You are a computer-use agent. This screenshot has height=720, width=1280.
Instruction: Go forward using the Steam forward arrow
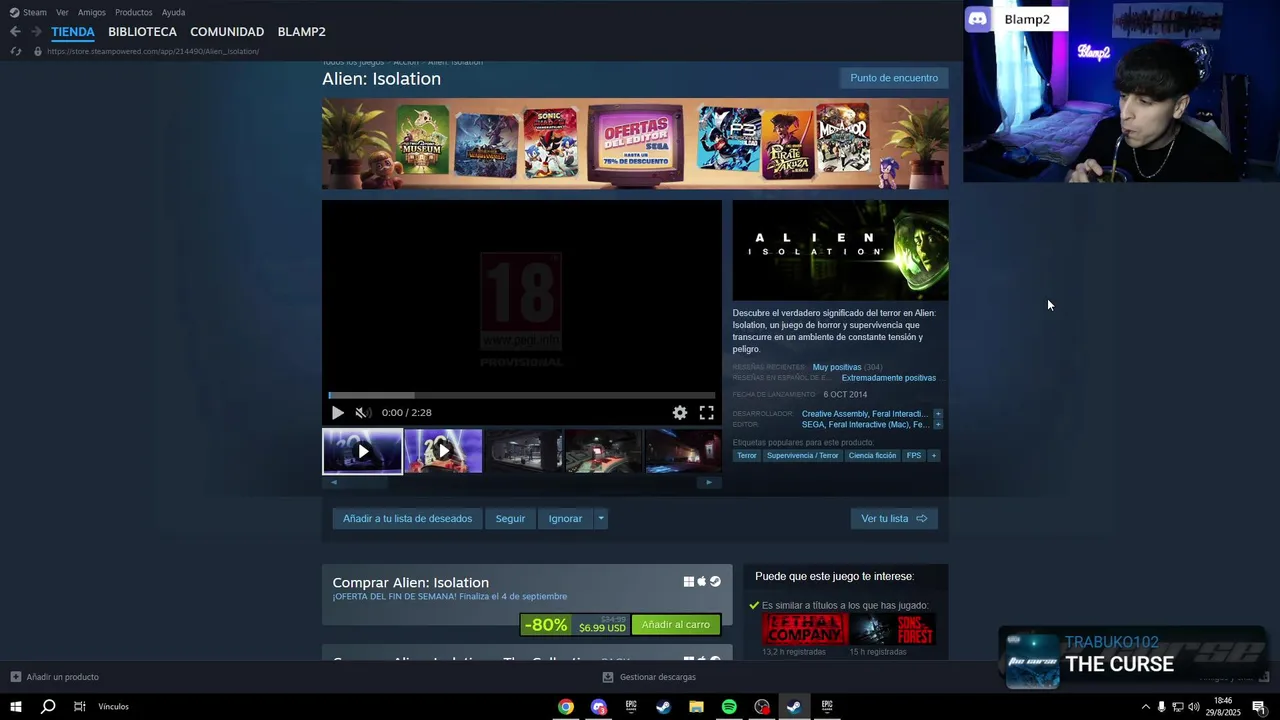pyautogui.click(x=36, y=31)
